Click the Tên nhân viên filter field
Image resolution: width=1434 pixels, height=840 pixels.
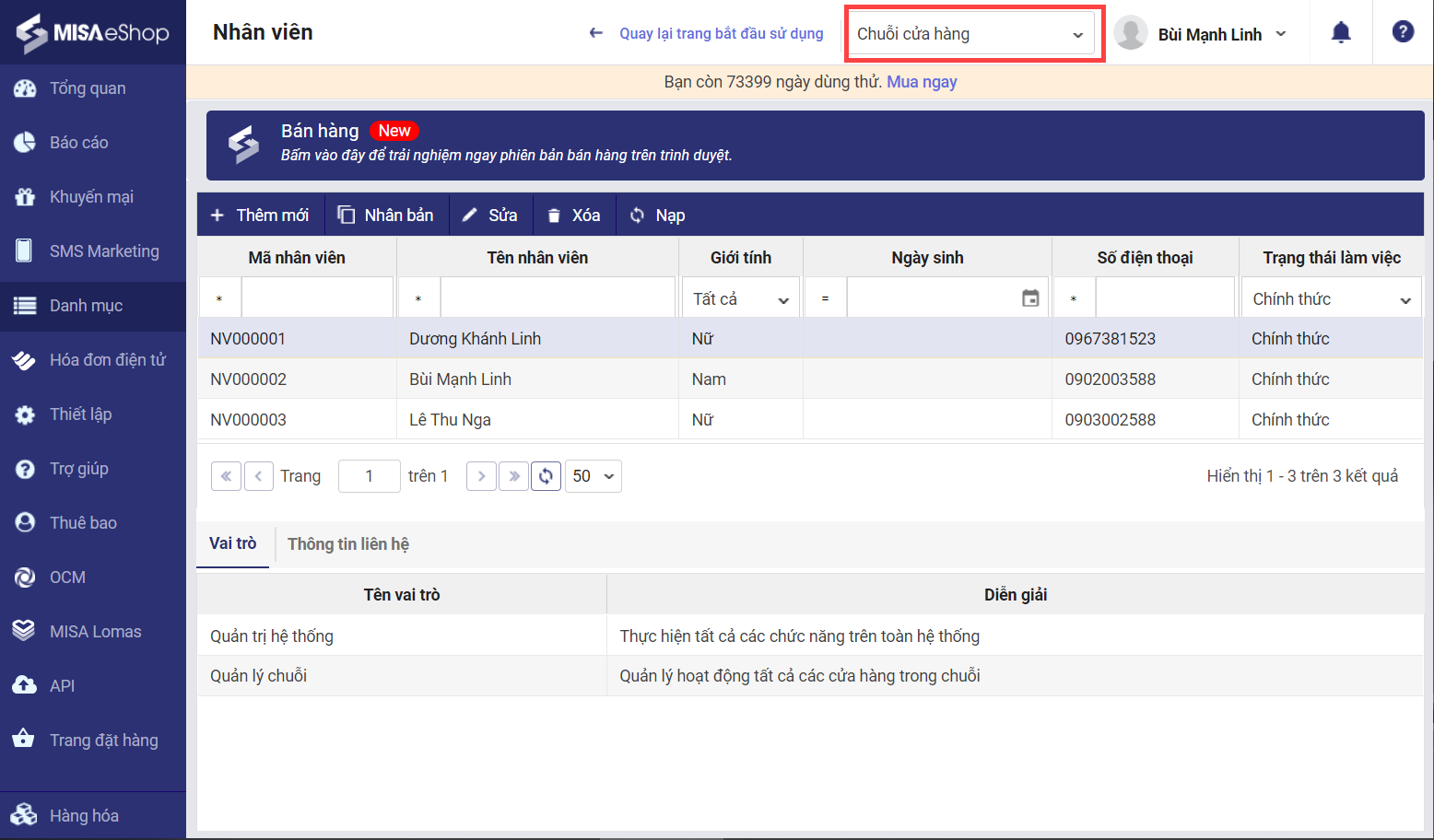pyautogui.click(x=557, y=298)
